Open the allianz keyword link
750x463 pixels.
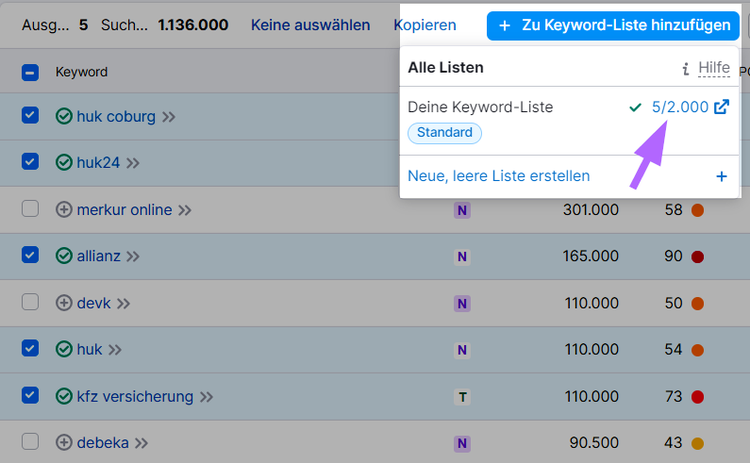(x=99, y=256)
